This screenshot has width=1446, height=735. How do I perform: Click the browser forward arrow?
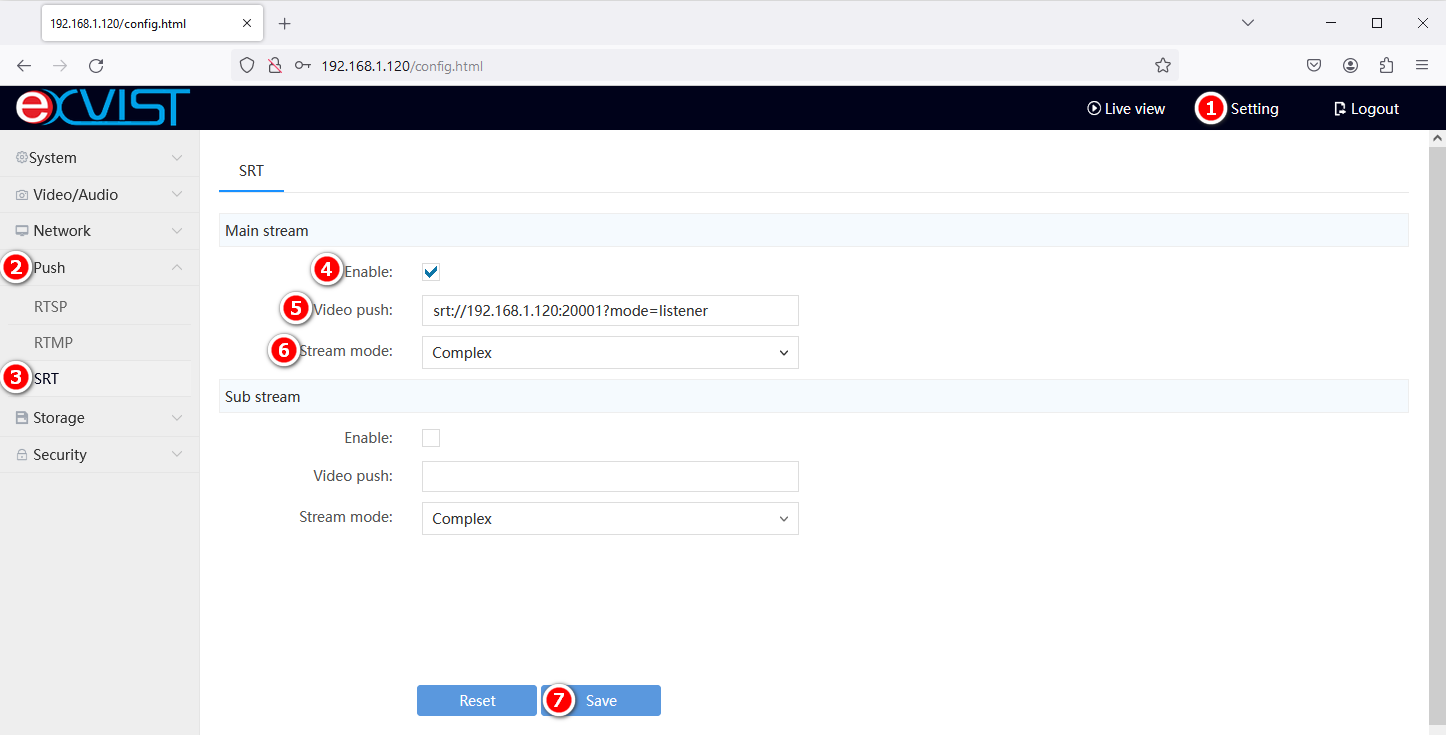click(x=60, y=66)
